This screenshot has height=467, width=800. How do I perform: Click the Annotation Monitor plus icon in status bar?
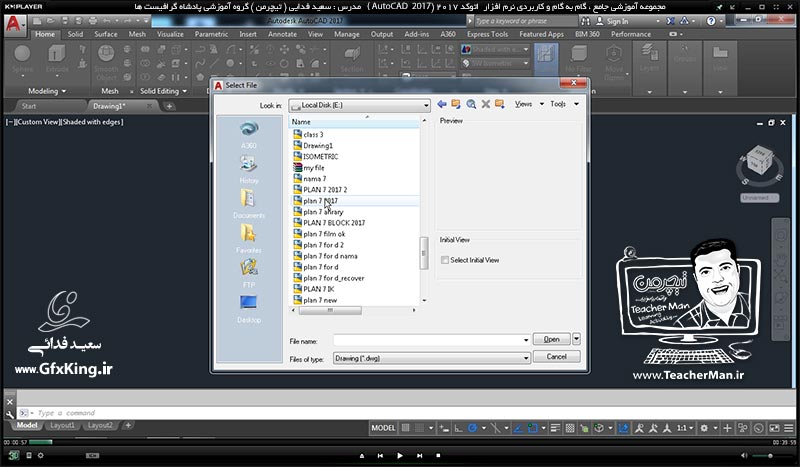coord(728,428)
